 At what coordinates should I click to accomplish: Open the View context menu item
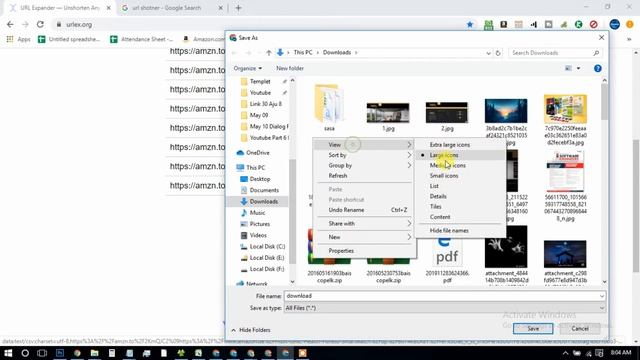(364, 145)
